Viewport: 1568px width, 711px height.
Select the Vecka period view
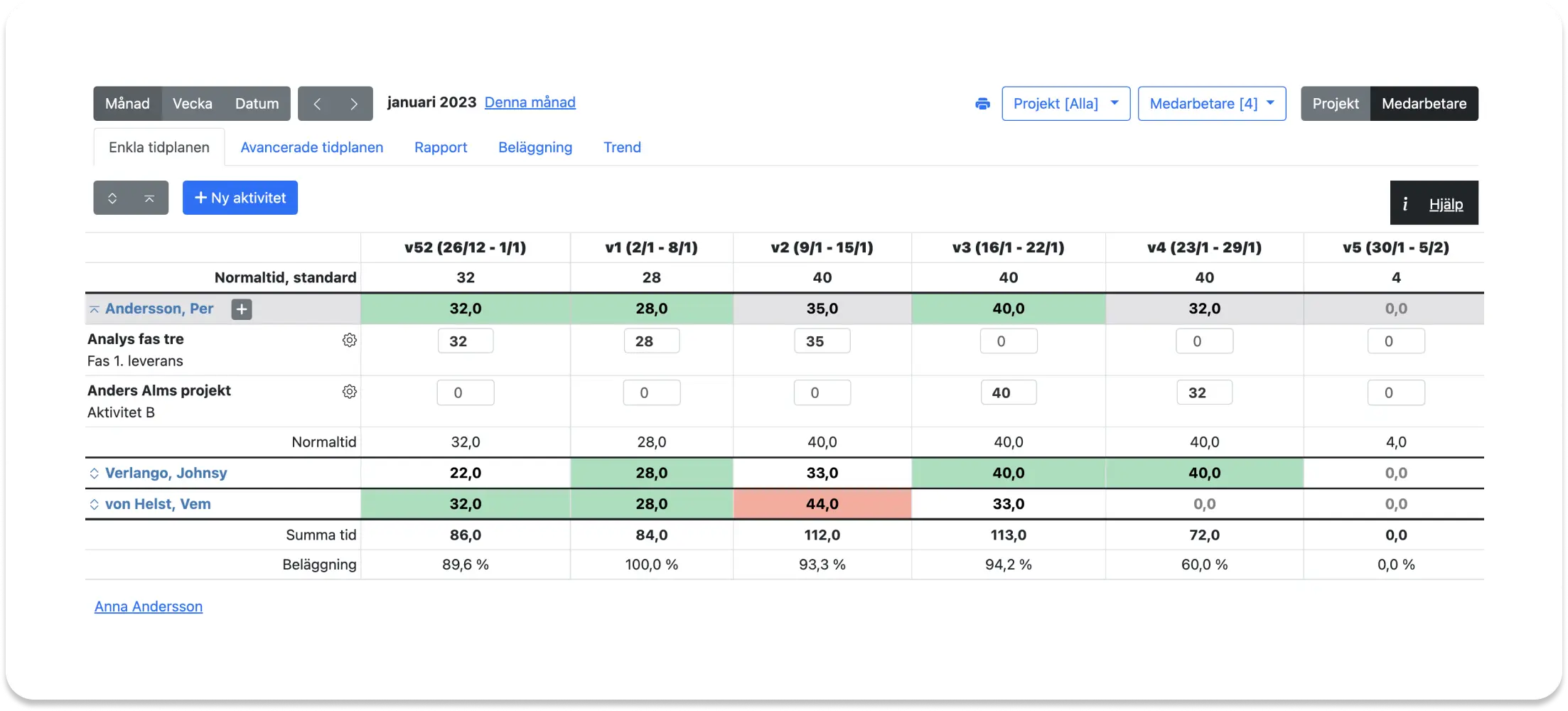click(192, 104)
